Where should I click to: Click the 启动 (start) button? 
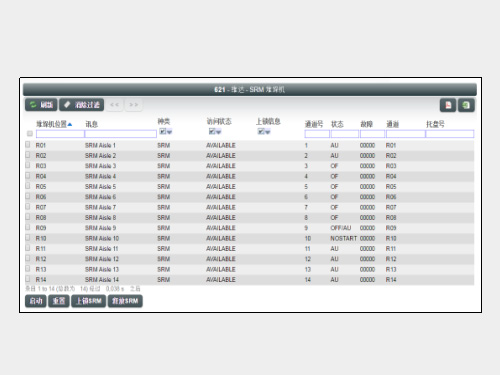pos(36,301)
